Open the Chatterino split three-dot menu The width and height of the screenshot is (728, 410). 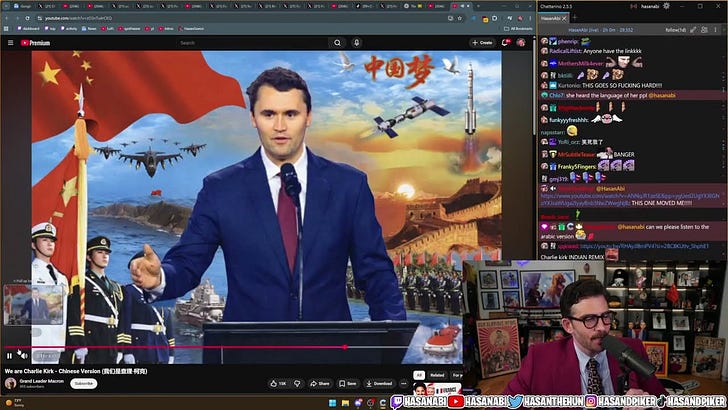[715, 30]
